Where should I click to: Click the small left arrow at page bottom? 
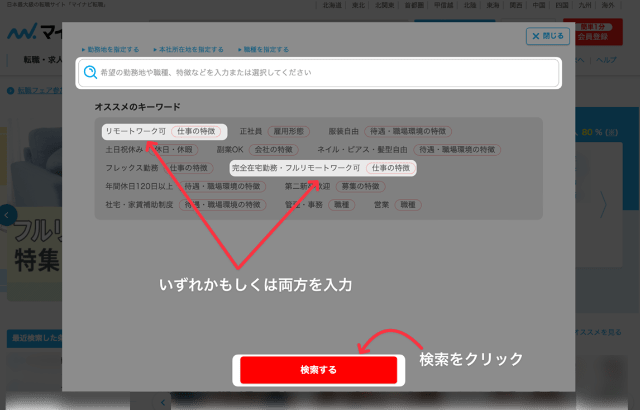(x=163, y=402)
